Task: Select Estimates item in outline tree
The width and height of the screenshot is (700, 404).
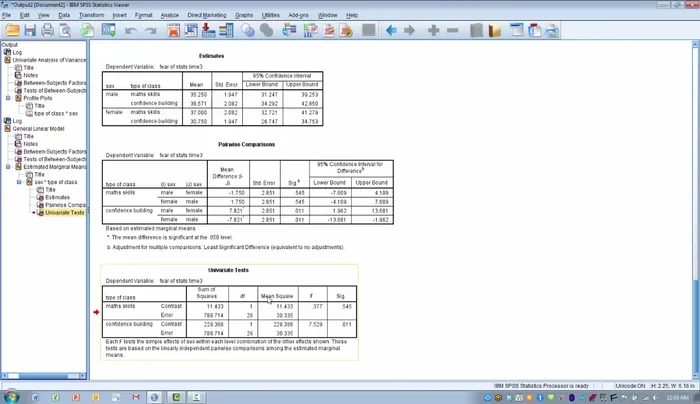Action: point(57,197)
